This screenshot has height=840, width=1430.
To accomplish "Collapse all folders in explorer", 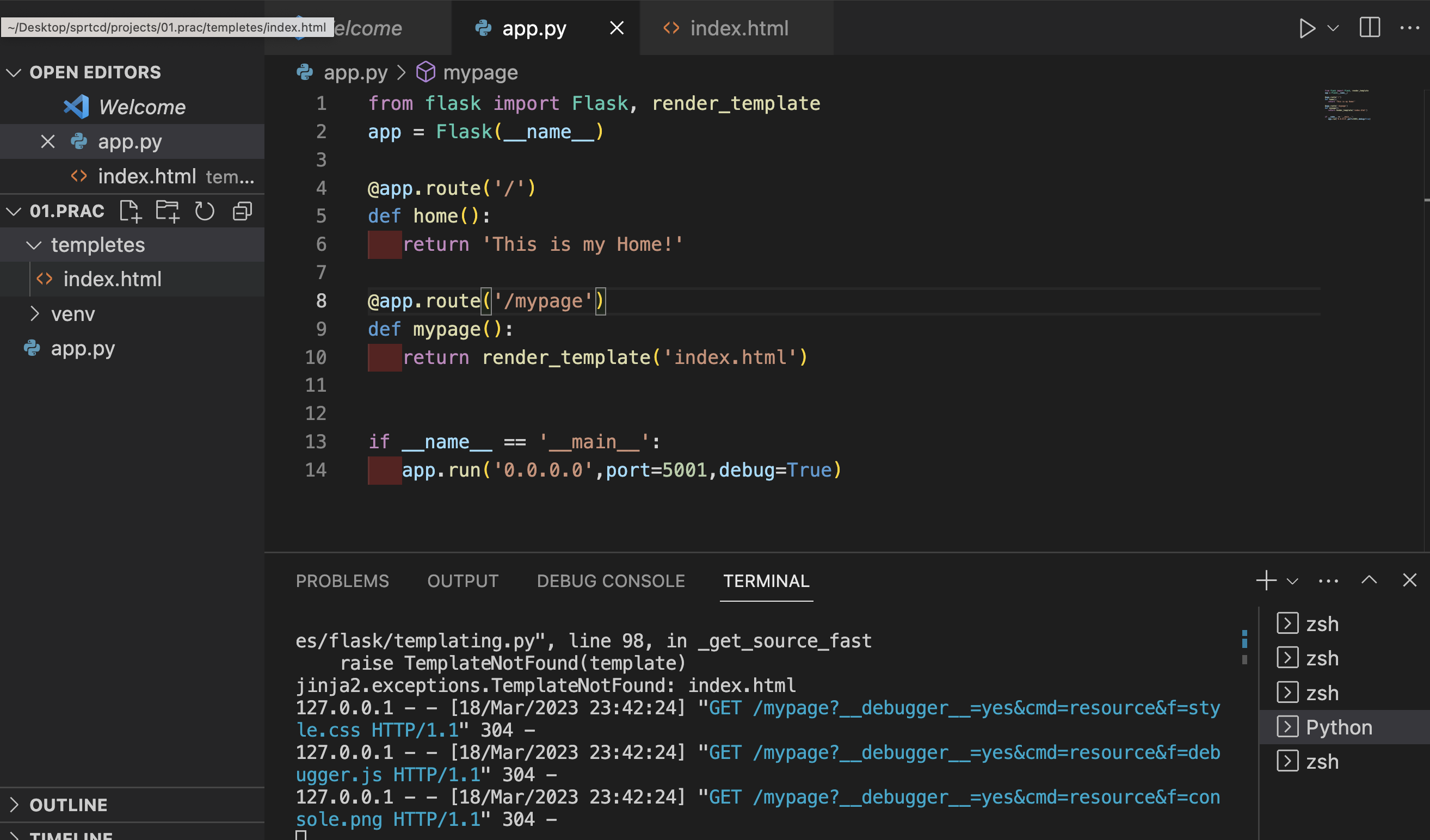I will pos(242,211).
